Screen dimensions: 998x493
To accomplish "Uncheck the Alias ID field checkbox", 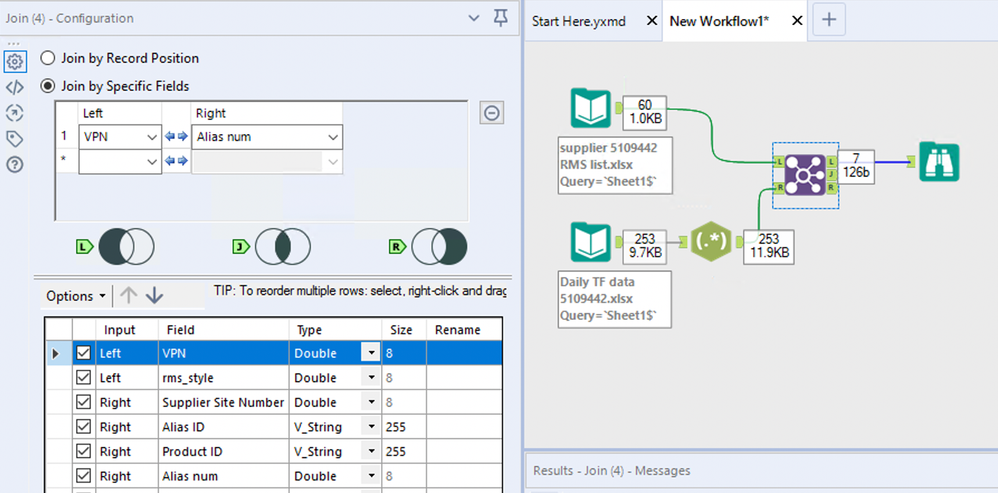I will click(x=83, y=427).
